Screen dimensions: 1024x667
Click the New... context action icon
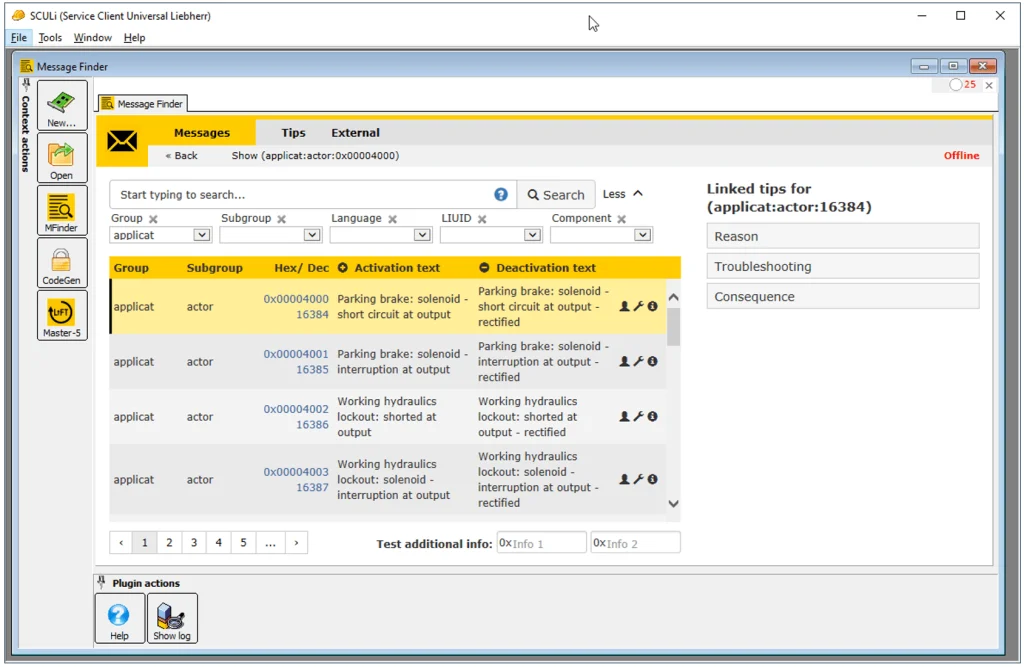point(62,104)
